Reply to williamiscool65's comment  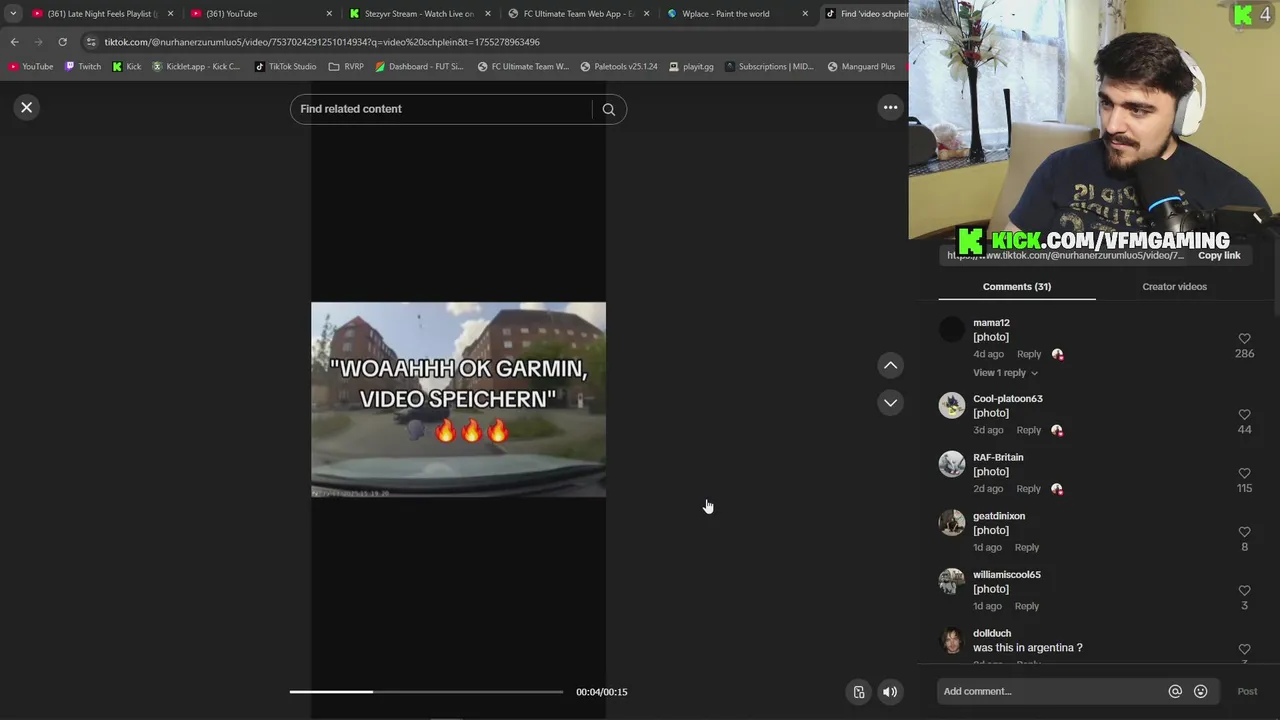[x=1027, y=606]
